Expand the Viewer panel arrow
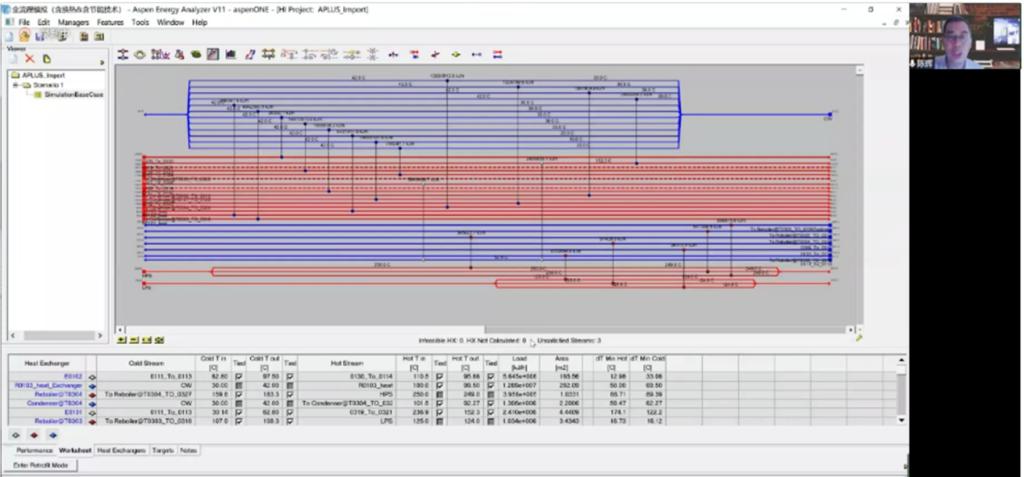This screenshot has width=1024, height=477. pyautogui.click(x=101, y=61)
